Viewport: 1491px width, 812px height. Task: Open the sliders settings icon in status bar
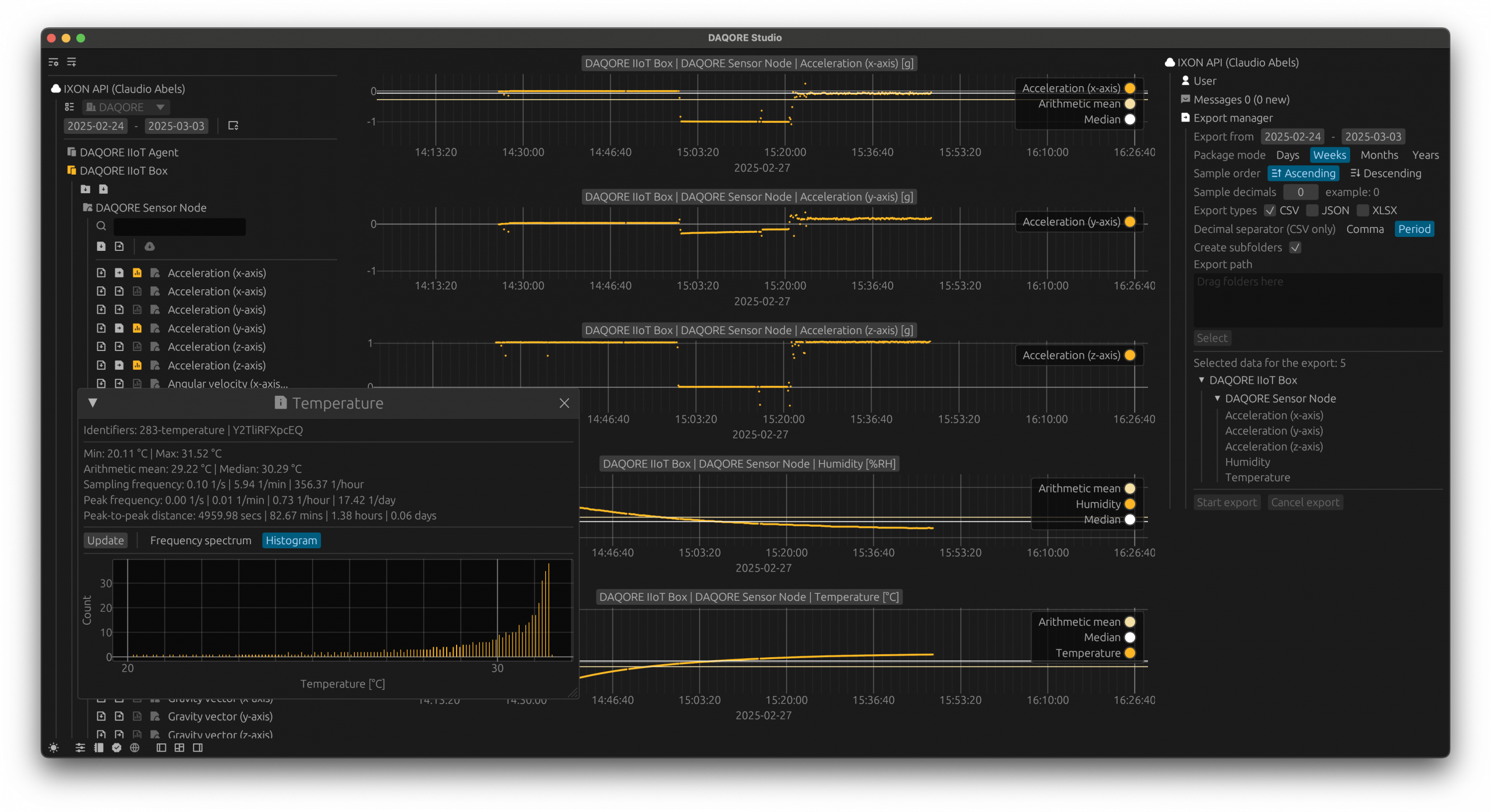coord(80,748)
